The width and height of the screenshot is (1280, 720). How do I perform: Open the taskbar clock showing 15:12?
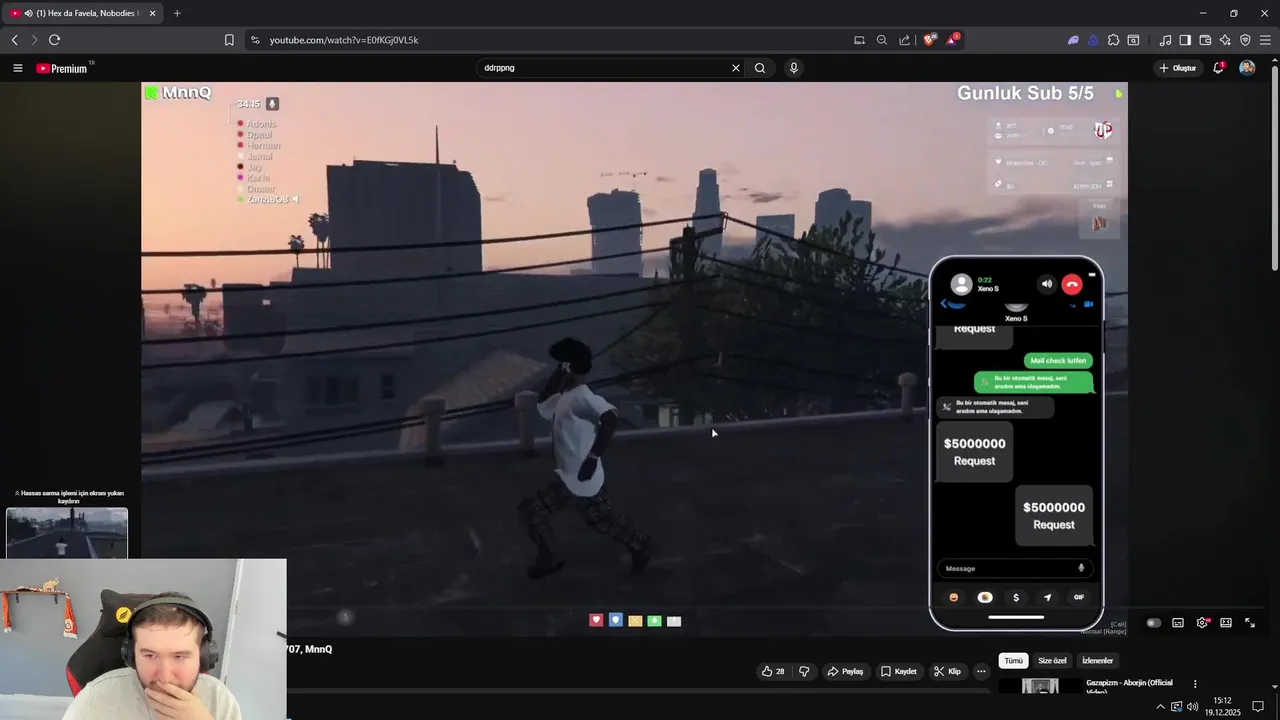point(1223,706)
